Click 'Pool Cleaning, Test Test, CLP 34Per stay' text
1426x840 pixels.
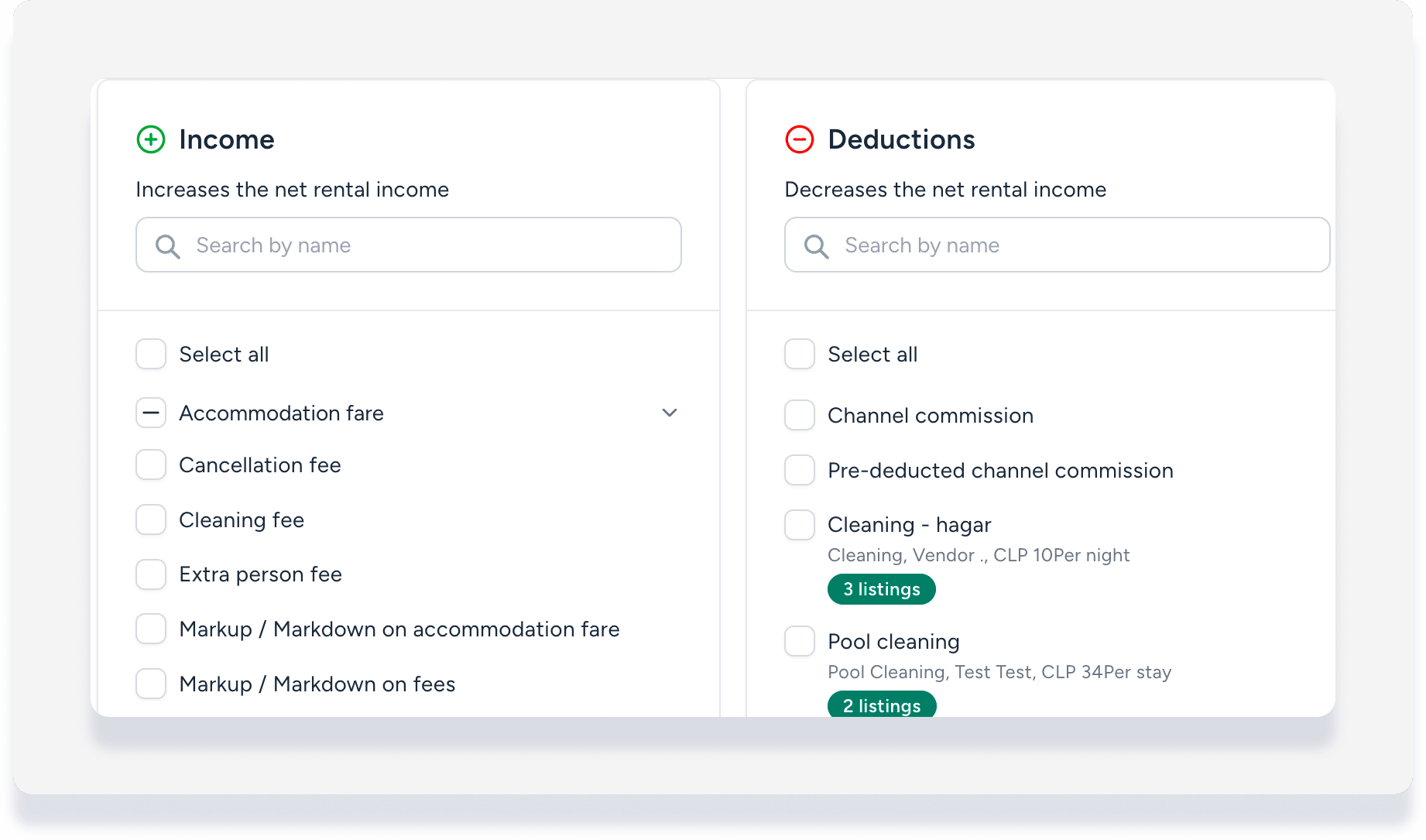pyautogui.click(x=999, y=672)
